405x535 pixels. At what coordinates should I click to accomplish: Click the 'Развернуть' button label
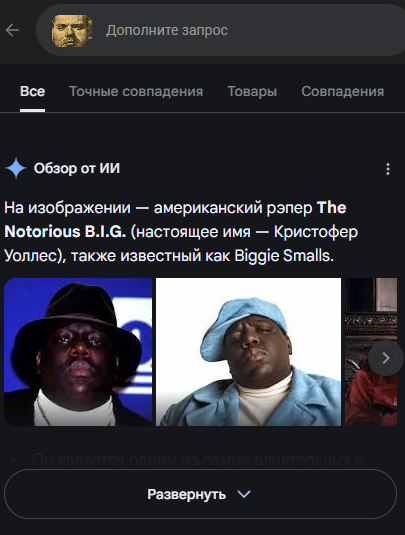tap(187, 494)
